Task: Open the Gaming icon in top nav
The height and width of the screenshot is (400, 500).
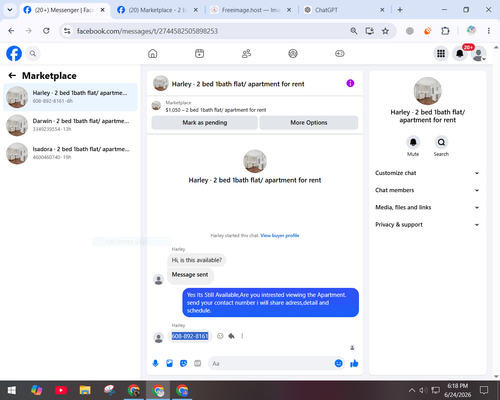Action: (x=340, y=53)
